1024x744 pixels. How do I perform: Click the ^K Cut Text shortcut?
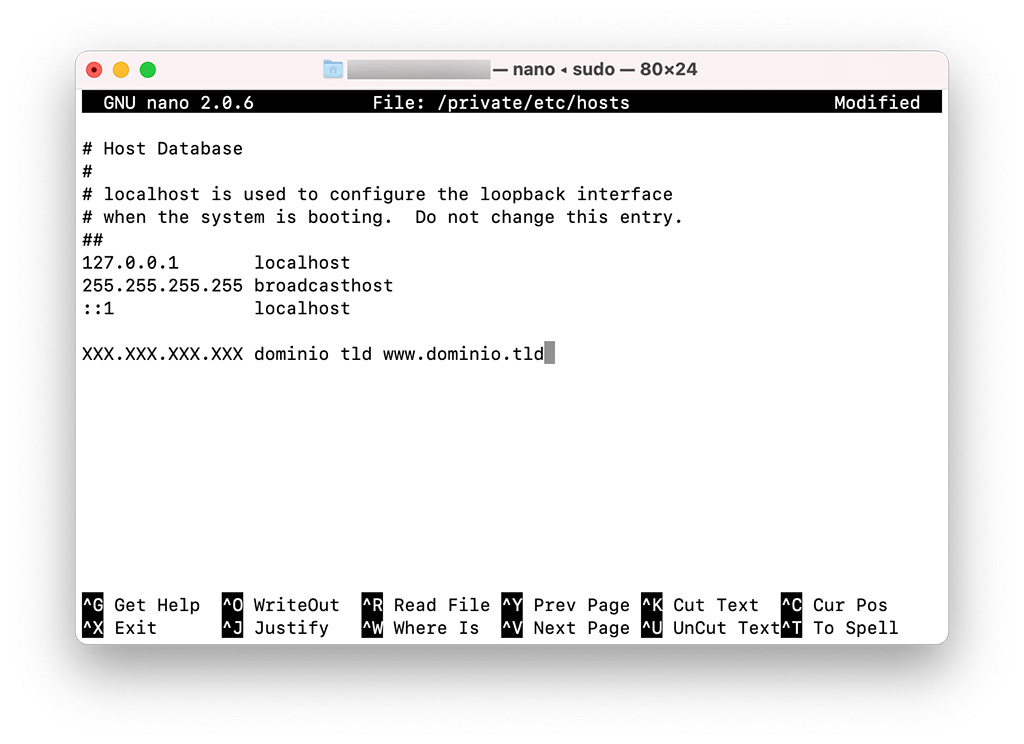pos(700,605)
